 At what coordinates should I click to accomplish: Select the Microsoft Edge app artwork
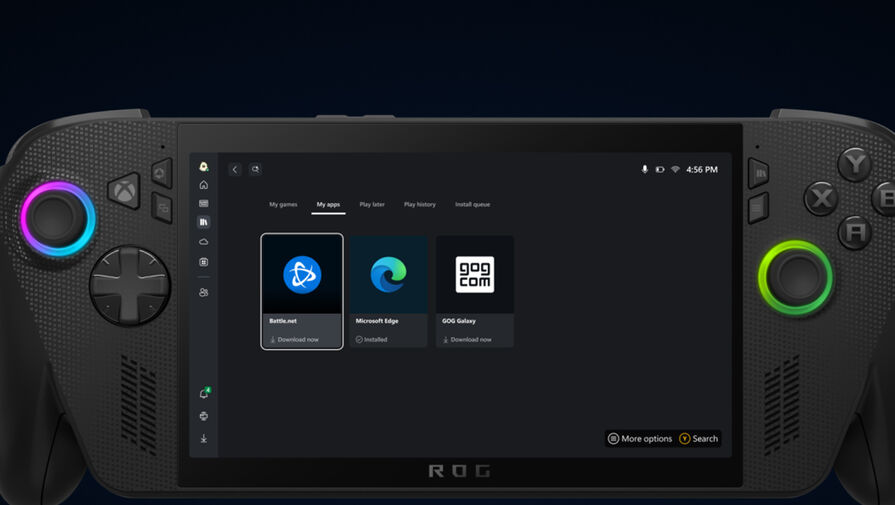click(x=389, y=274)
